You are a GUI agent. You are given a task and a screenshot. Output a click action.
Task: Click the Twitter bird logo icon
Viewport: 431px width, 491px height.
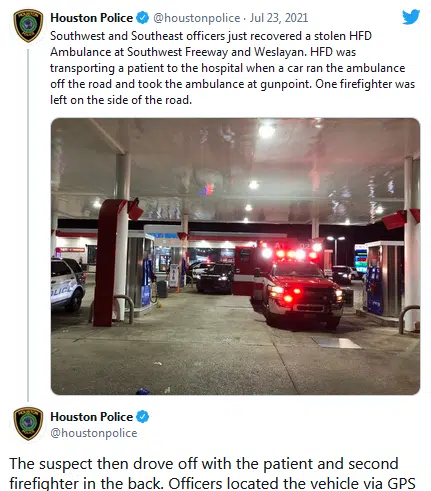(411, 17)
